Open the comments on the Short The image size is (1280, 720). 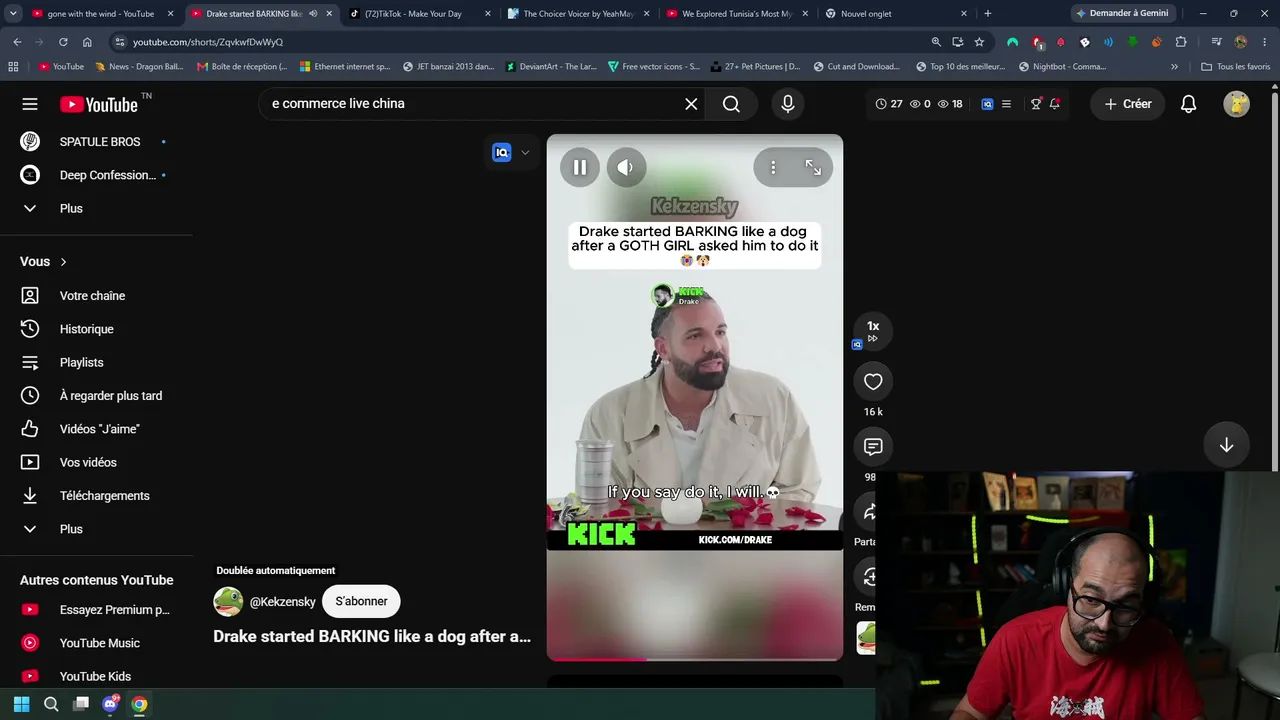[873, 446]
